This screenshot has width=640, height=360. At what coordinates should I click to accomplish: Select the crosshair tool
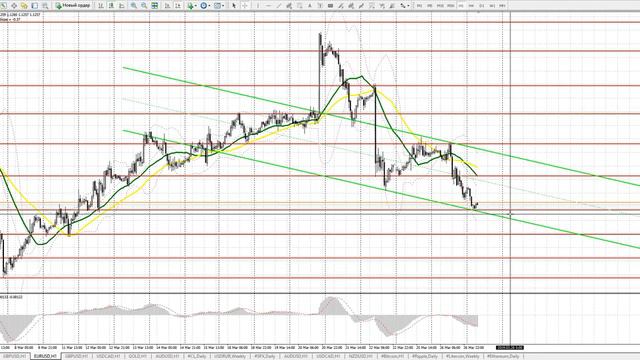(245, 6)
